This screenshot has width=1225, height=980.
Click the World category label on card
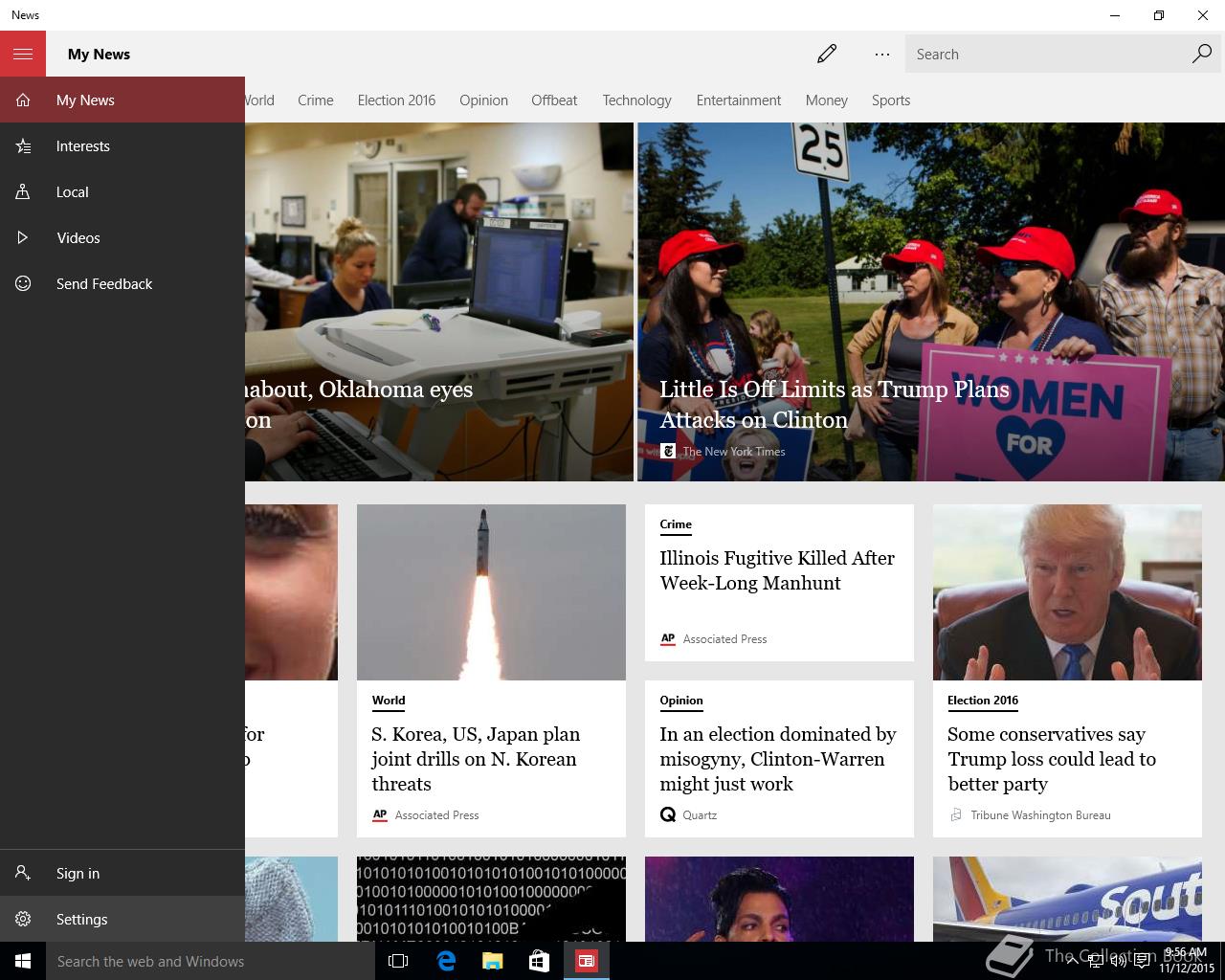389,701
